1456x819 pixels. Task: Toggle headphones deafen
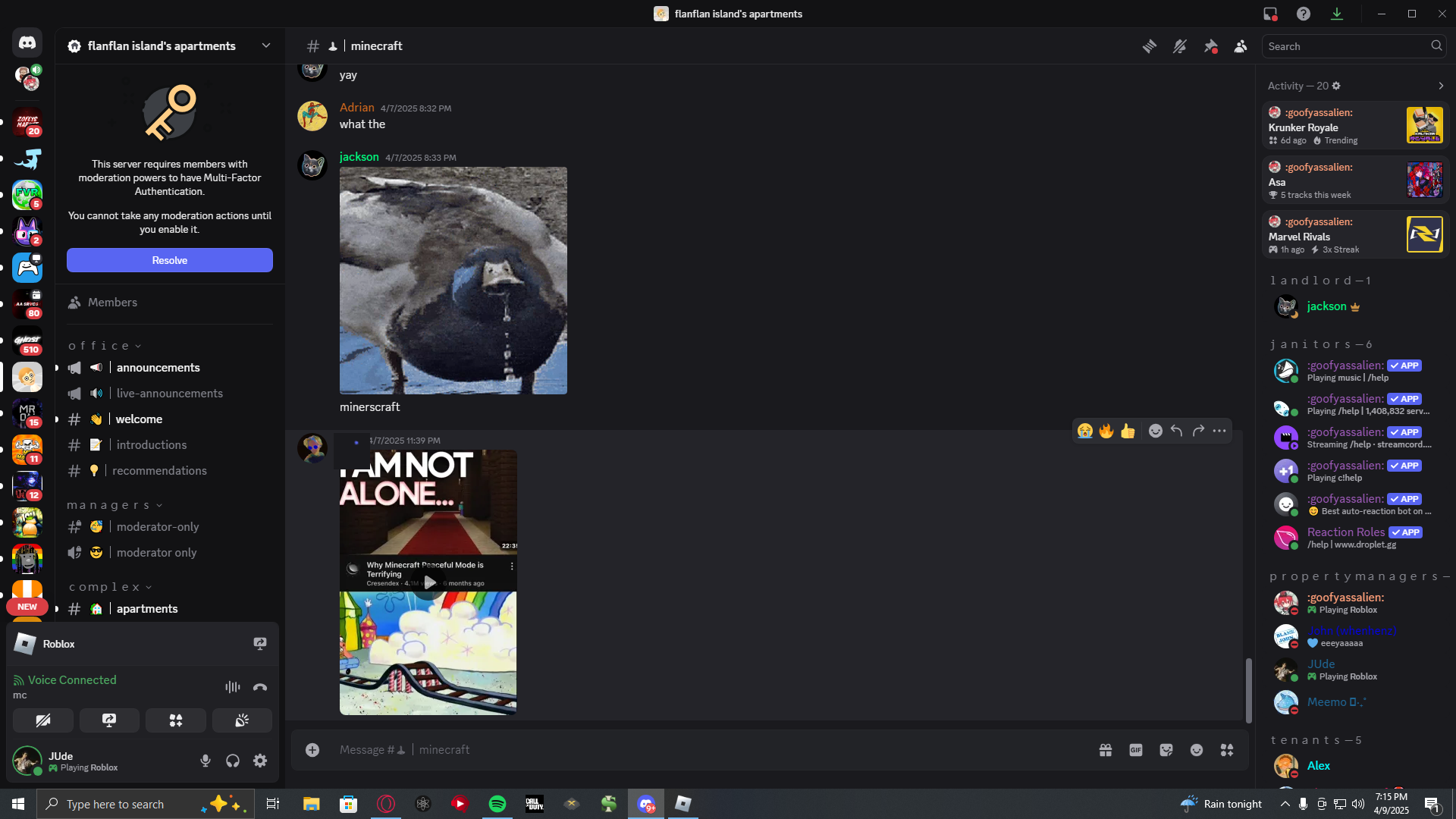pyautogui.click(x=233, y=761)
